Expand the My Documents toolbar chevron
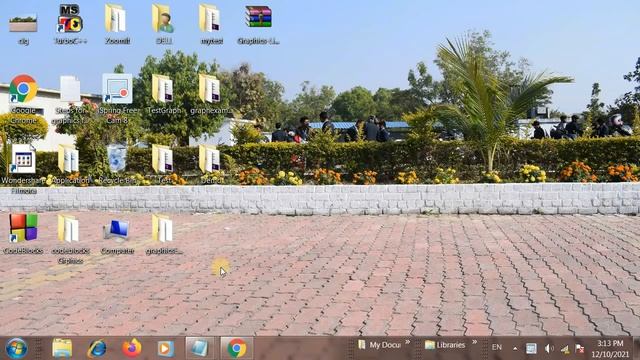Screen dimensions: 640x360 407,342
